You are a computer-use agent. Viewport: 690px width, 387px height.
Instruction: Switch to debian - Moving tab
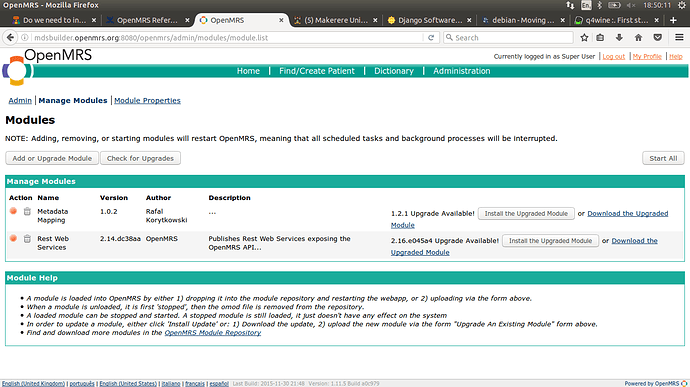pyautogui.click(x=523, y=20)
